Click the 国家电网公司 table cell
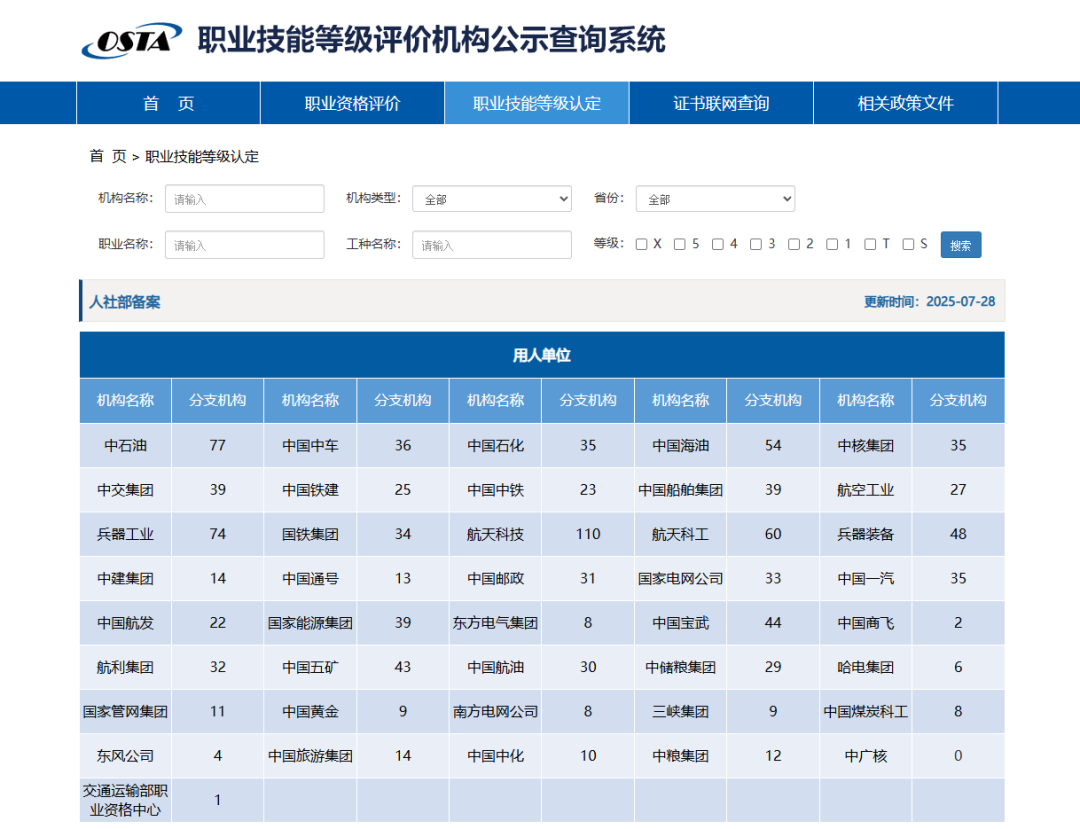 [x=680, y=578]
